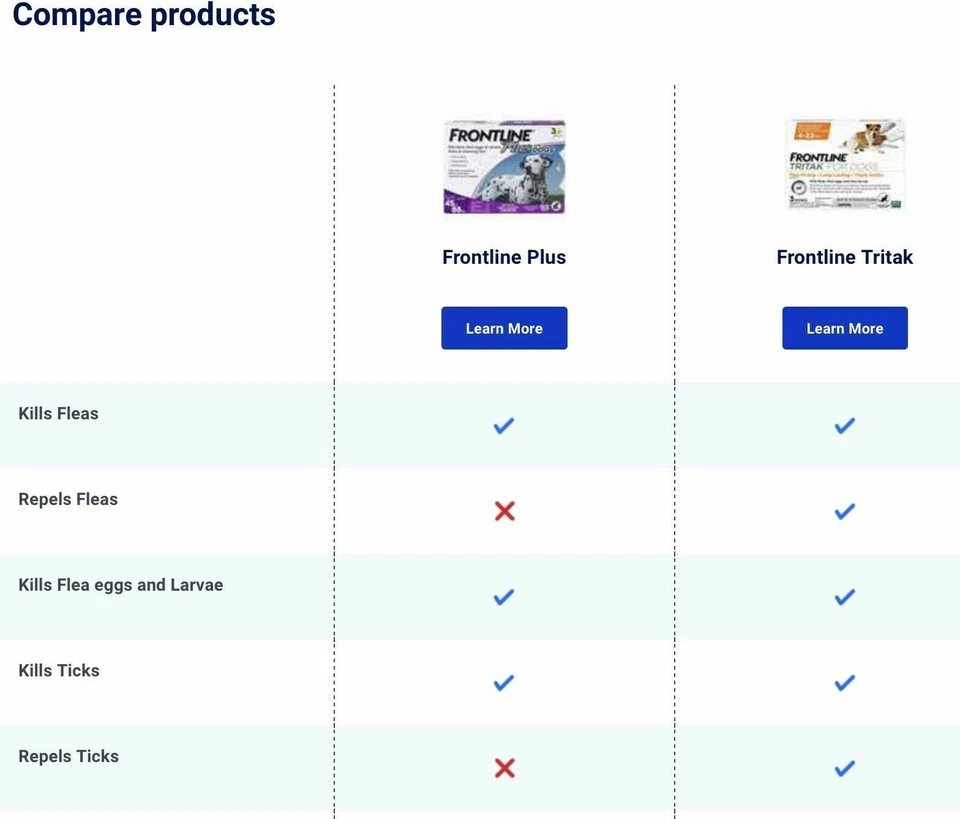Click the Repels Ticks row label
Image resolution: width=960 pixels, height=819 pixels.
68,756
